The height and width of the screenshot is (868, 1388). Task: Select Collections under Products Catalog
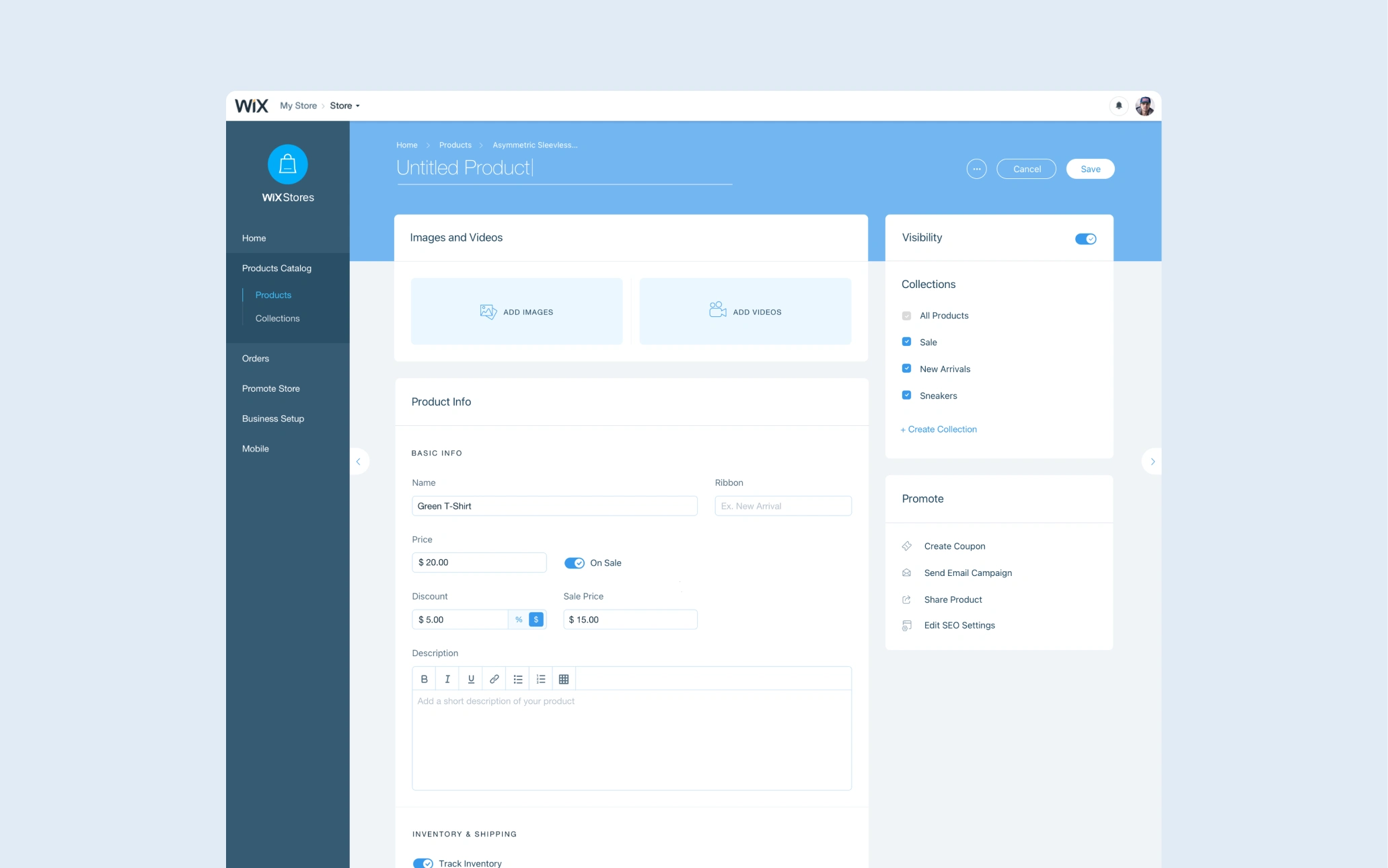[x=277, y=318]
